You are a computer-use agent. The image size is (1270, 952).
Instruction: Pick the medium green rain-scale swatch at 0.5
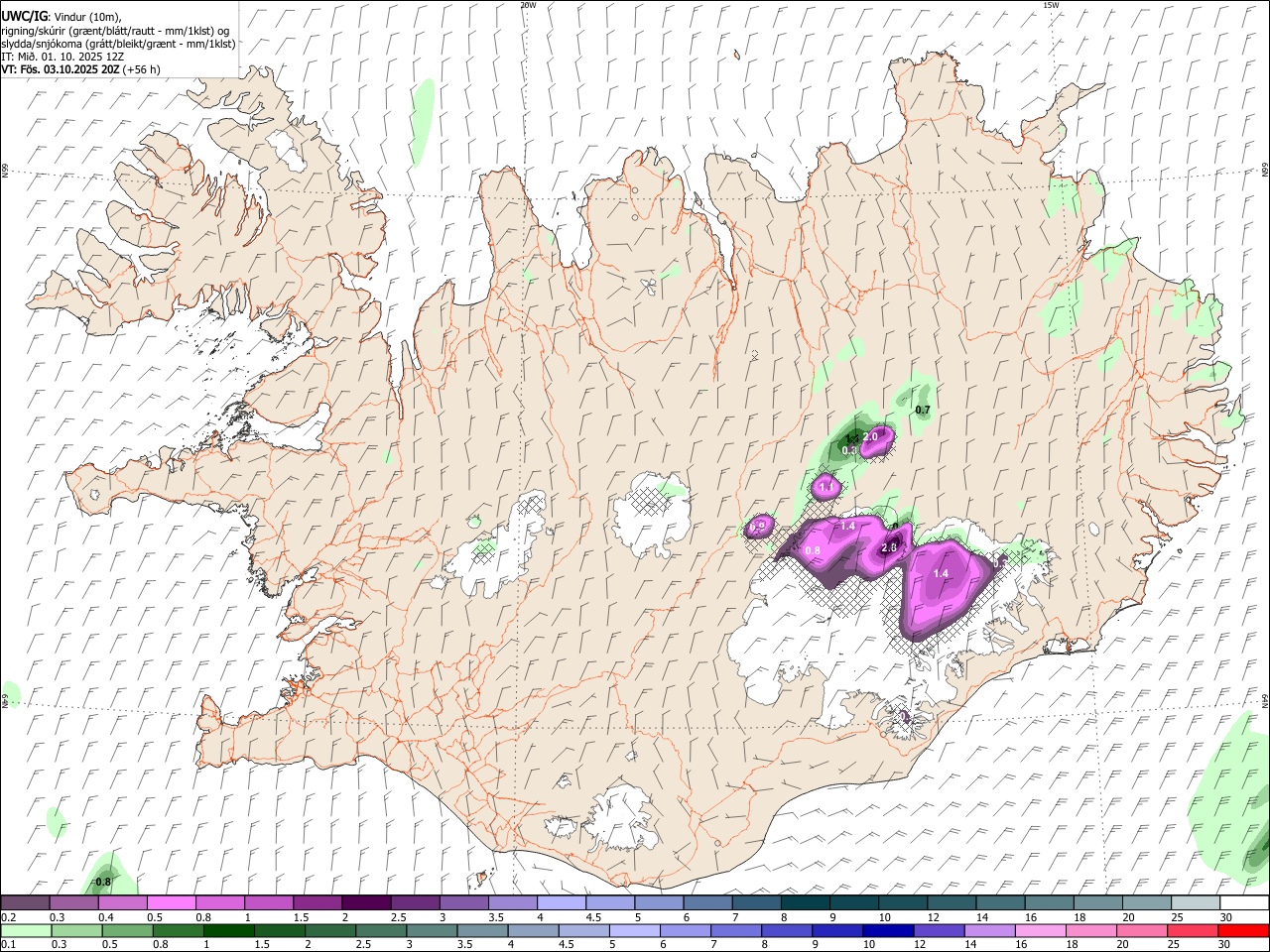click(127, 930)
